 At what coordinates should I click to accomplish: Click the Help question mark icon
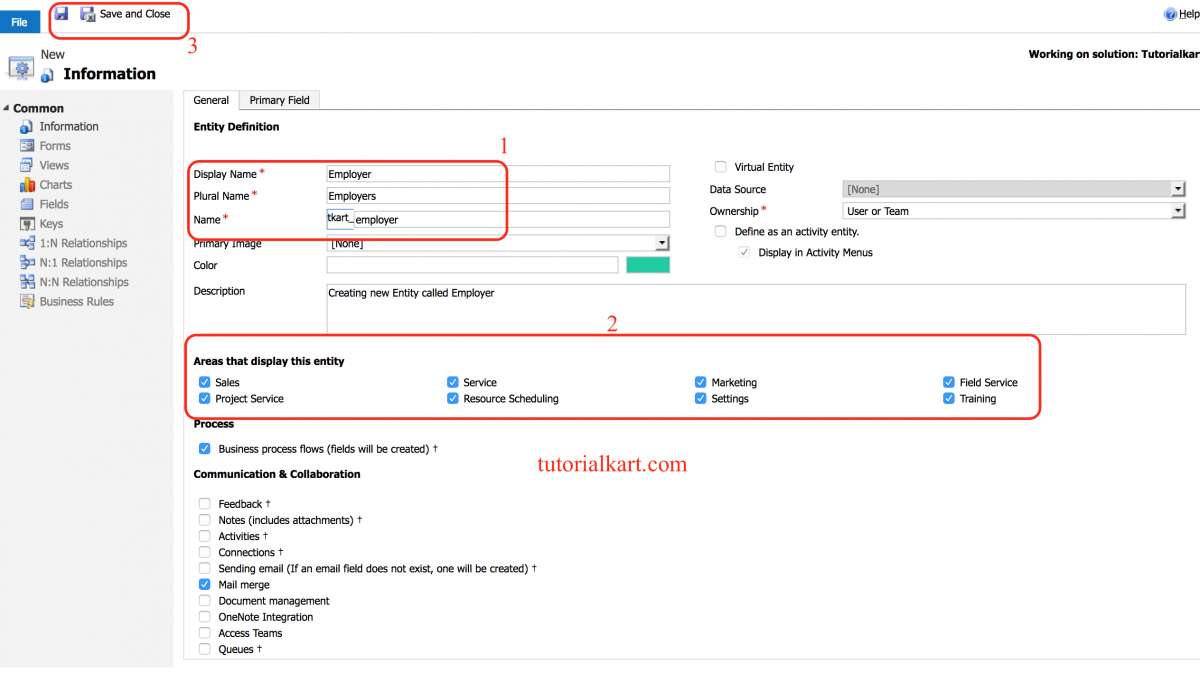1170,15
